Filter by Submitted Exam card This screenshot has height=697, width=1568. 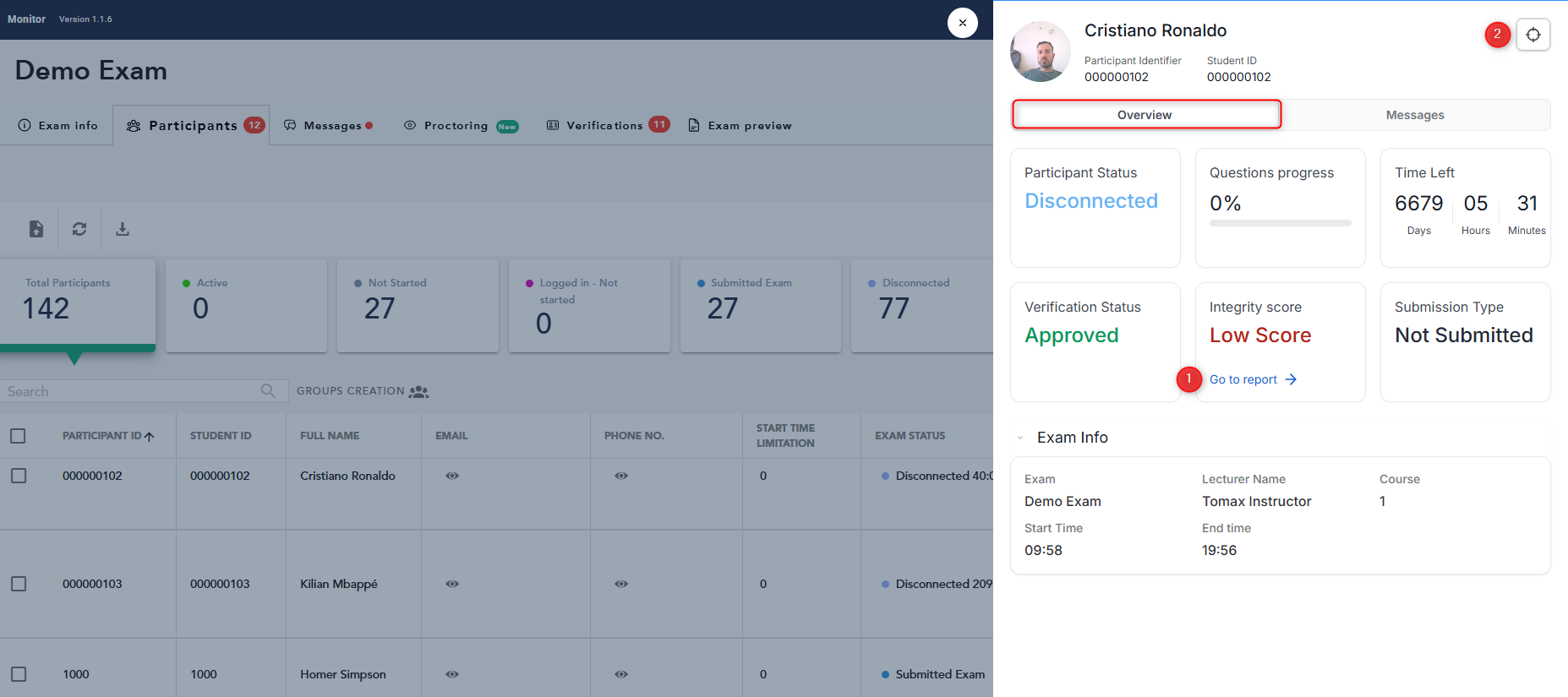(761, 305)
